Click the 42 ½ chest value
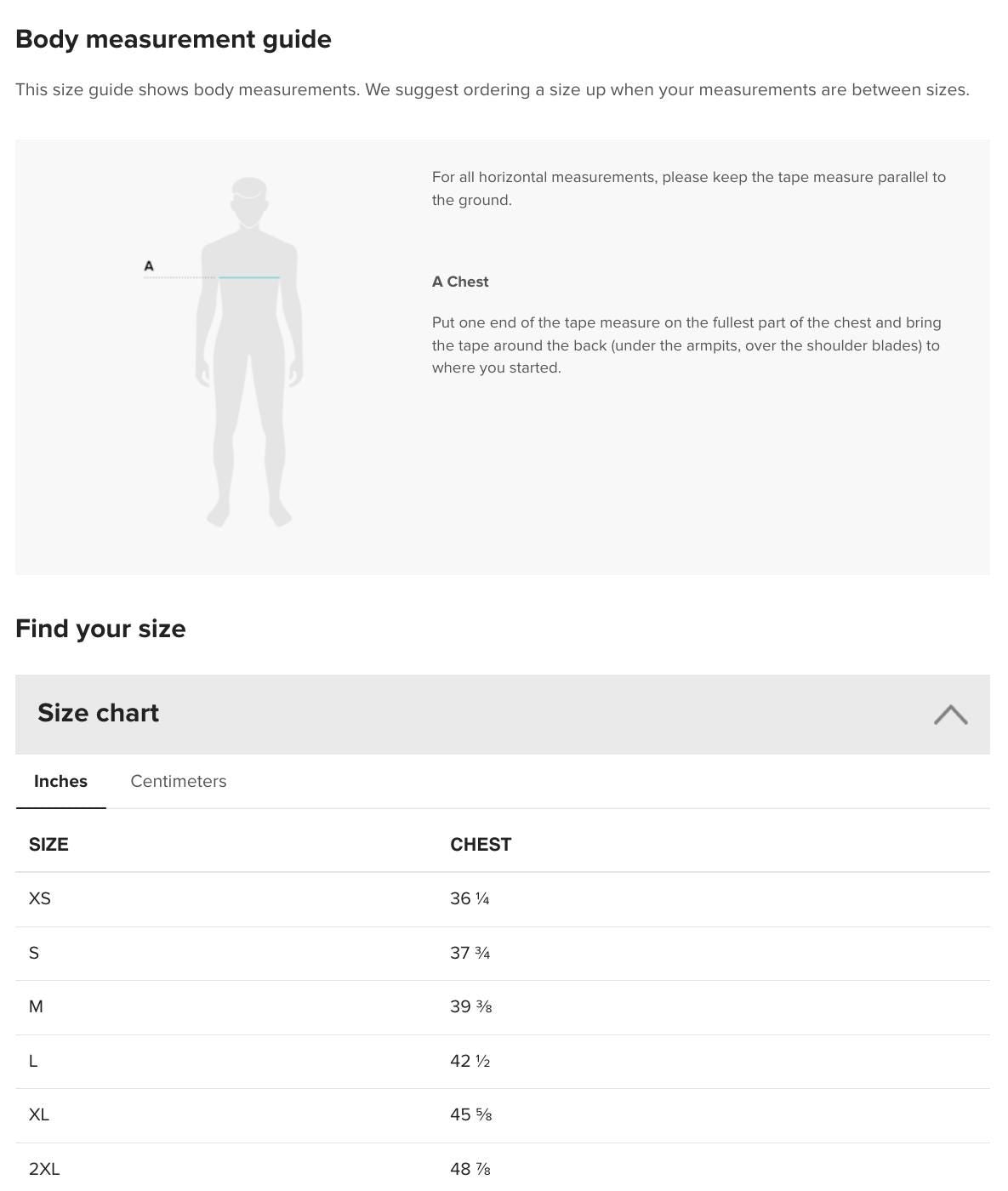The image size is (1008, 1191). [470, 1061]
